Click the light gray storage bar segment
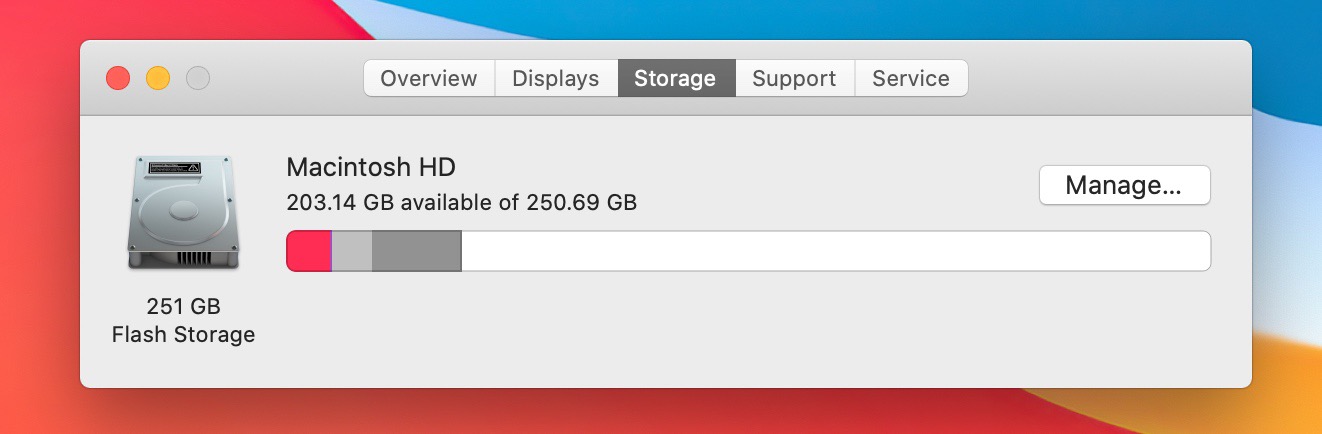Screen dimensions: 1322x434 coord(352,251)
